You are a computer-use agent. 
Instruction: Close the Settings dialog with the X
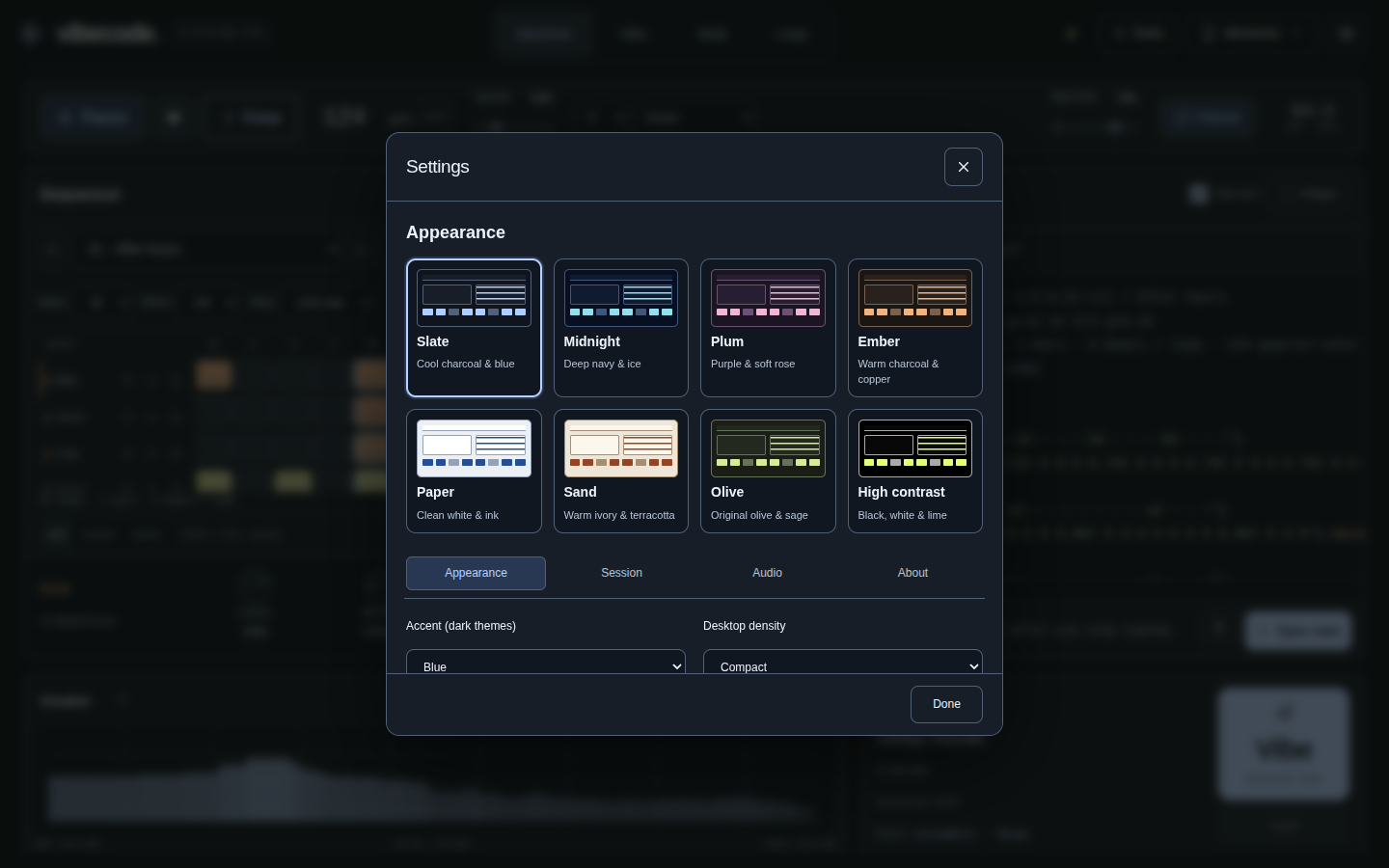coord(963,167)
